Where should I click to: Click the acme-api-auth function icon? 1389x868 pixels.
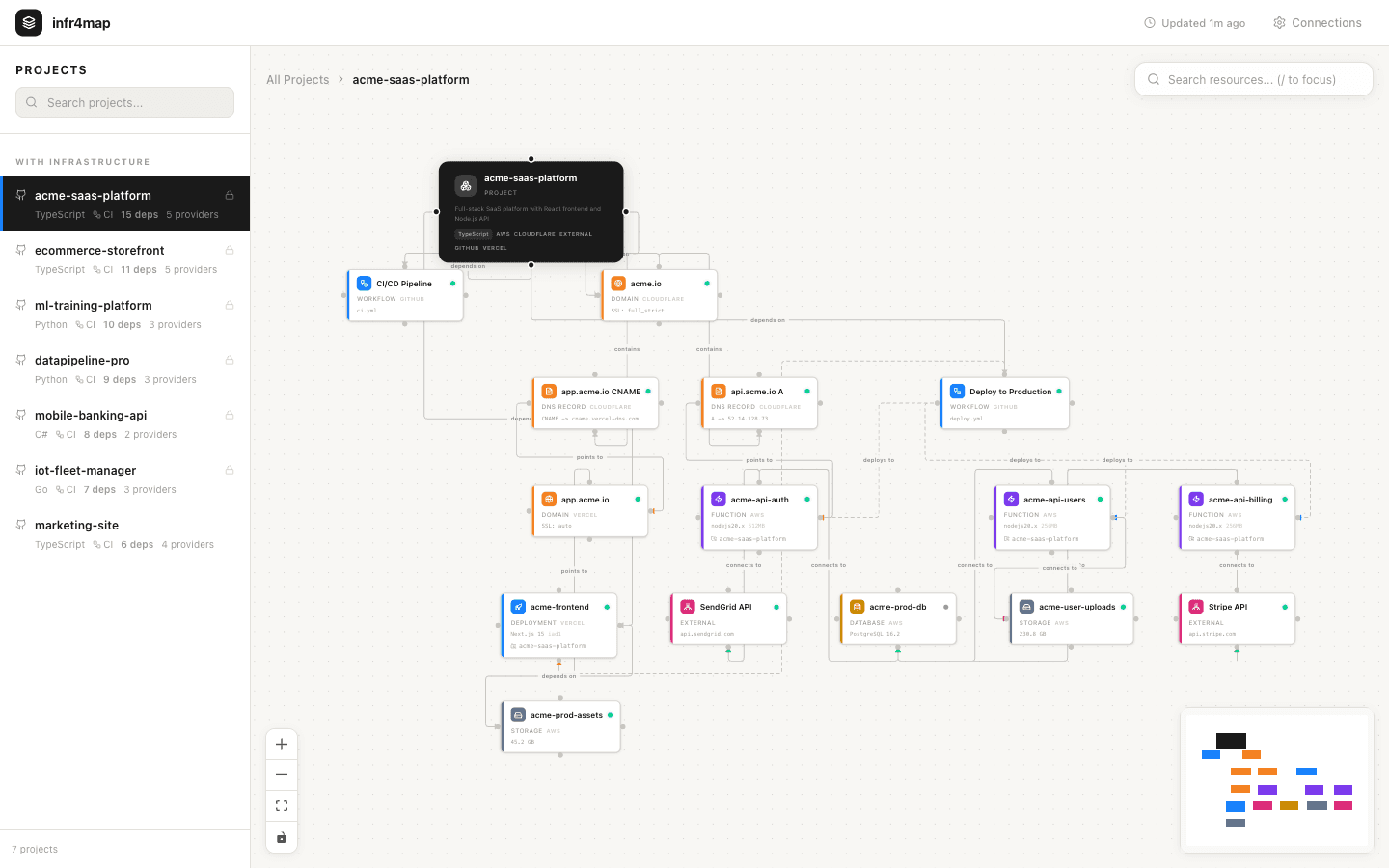click(719, 500)
